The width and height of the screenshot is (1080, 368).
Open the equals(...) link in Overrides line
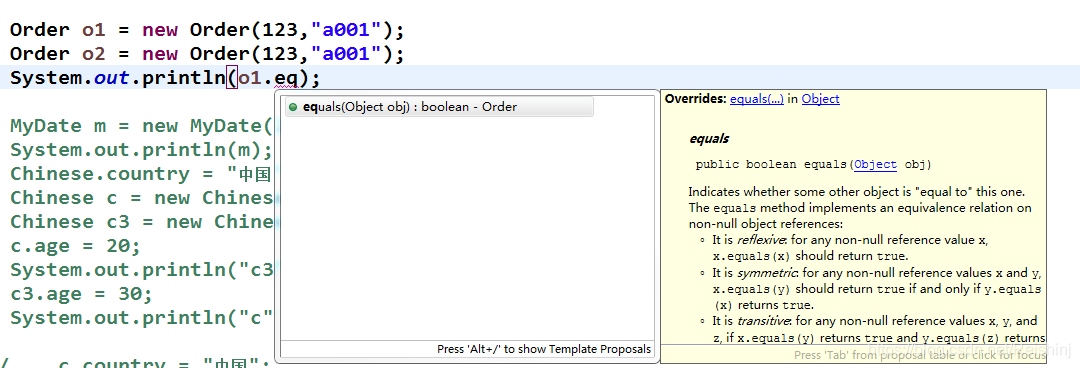pyautogui.click(x=756, y=99)
